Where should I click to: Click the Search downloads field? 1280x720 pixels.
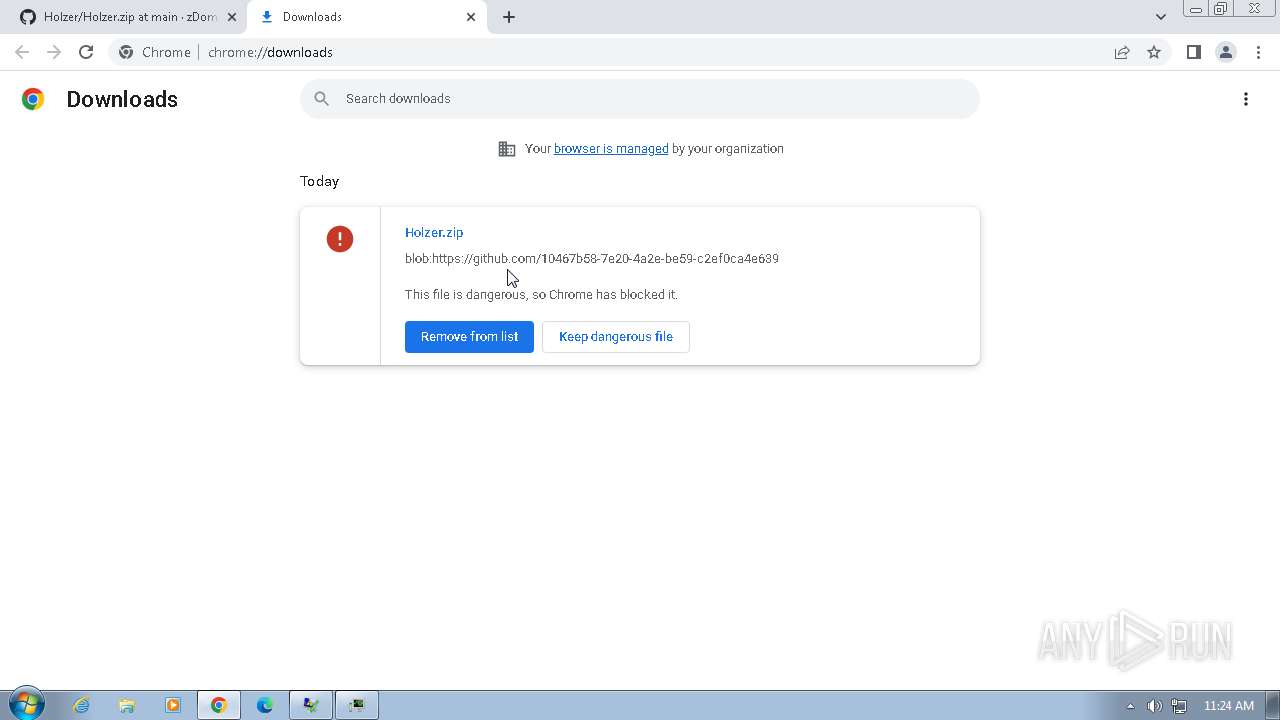(640, 98)
